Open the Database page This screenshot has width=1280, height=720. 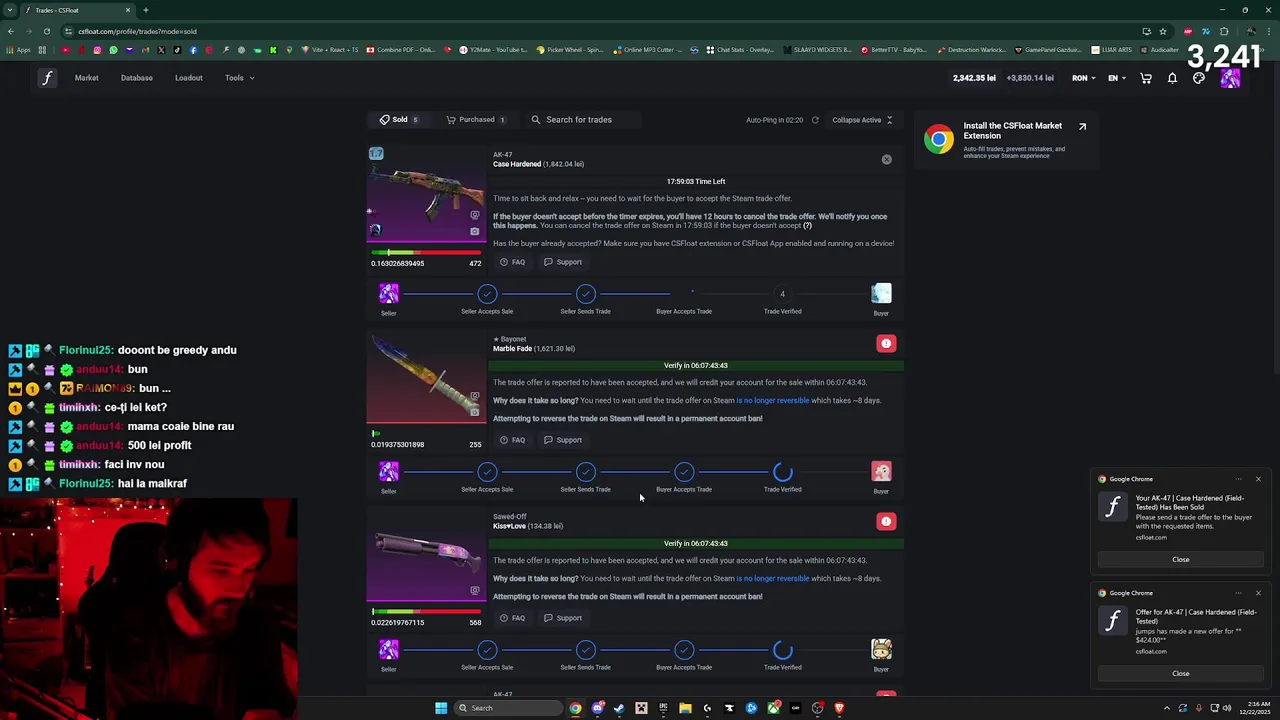pyautogui.click(x=137, y=78)
